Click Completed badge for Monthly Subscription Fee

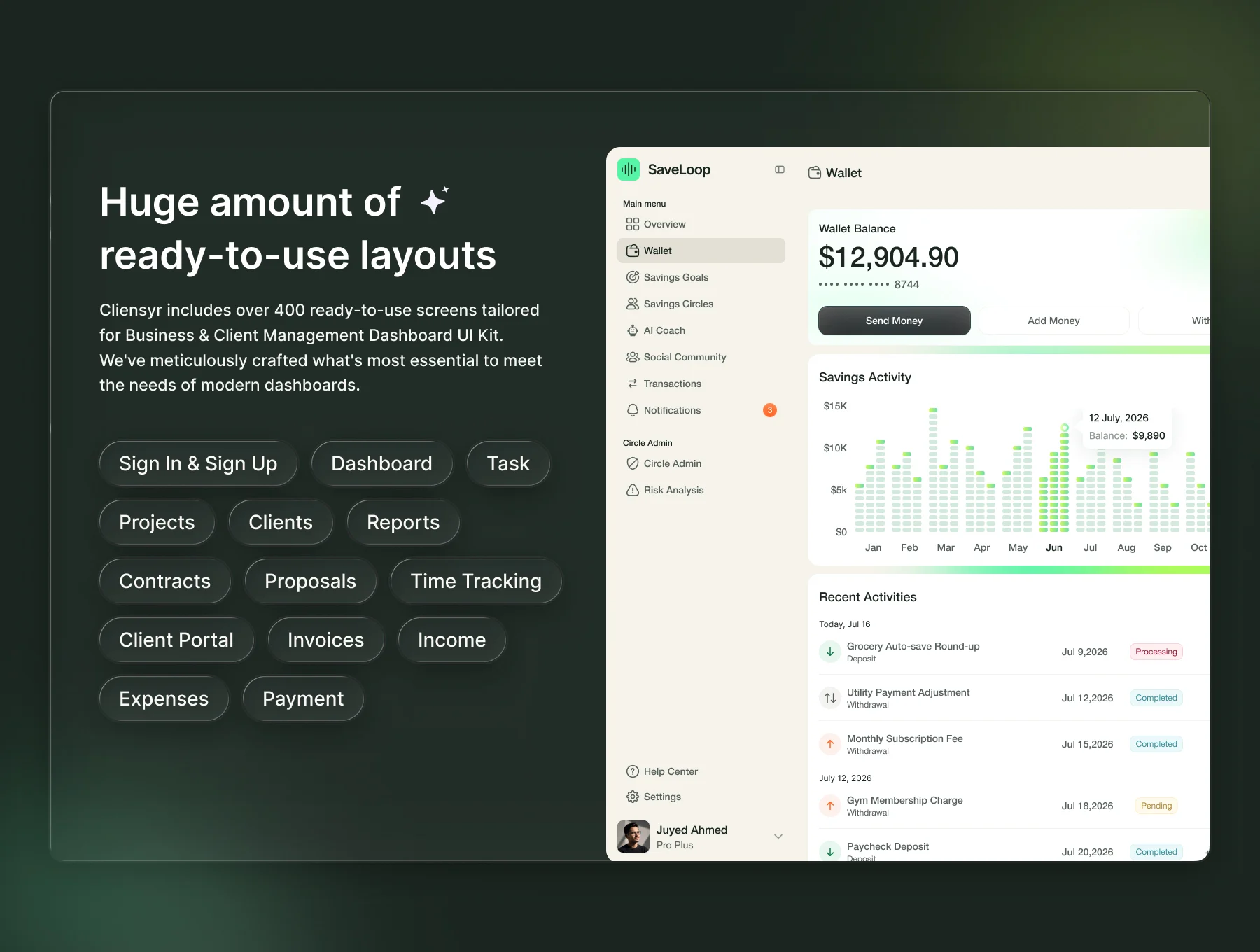pos(1156,744)
